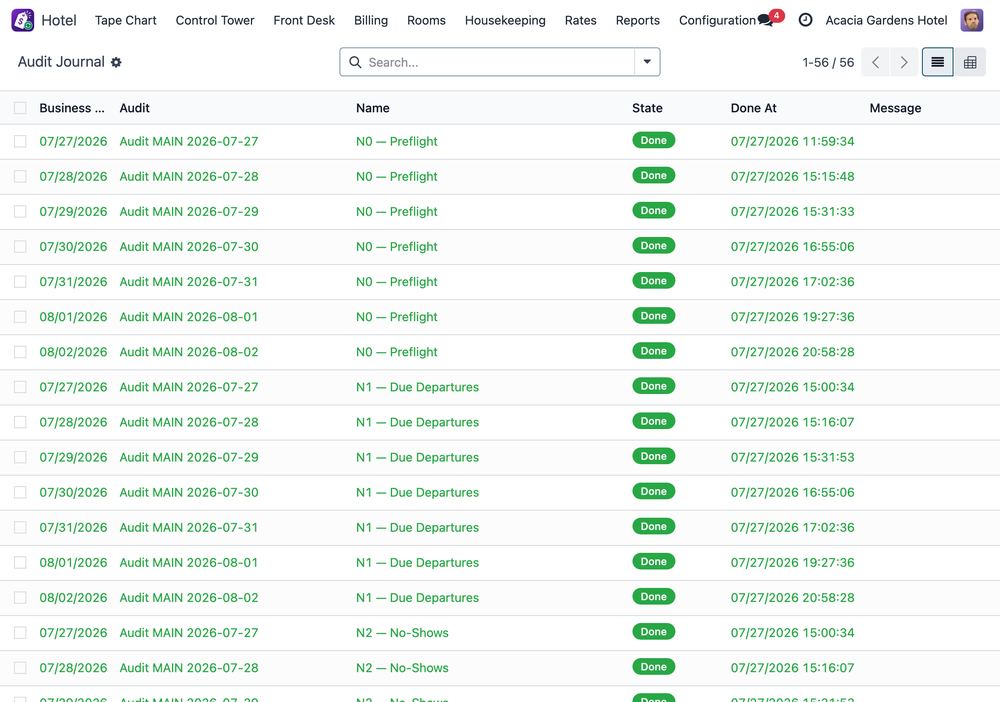
Task: Click Done At 07/27/2026 20:58:28 in the N1 Due Departures row
Action: coord(792,597)
